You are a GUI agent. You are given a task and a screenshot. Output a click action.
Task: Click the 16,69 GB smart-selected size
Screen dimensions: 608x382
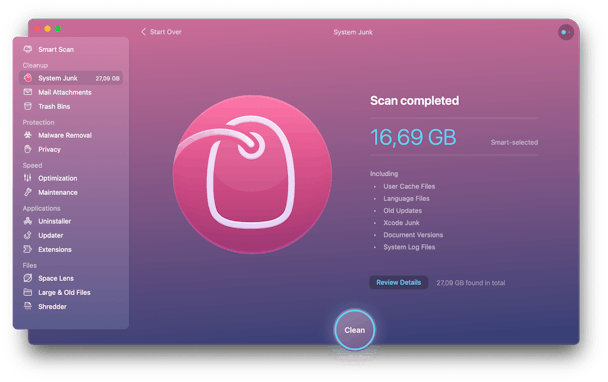413,137
